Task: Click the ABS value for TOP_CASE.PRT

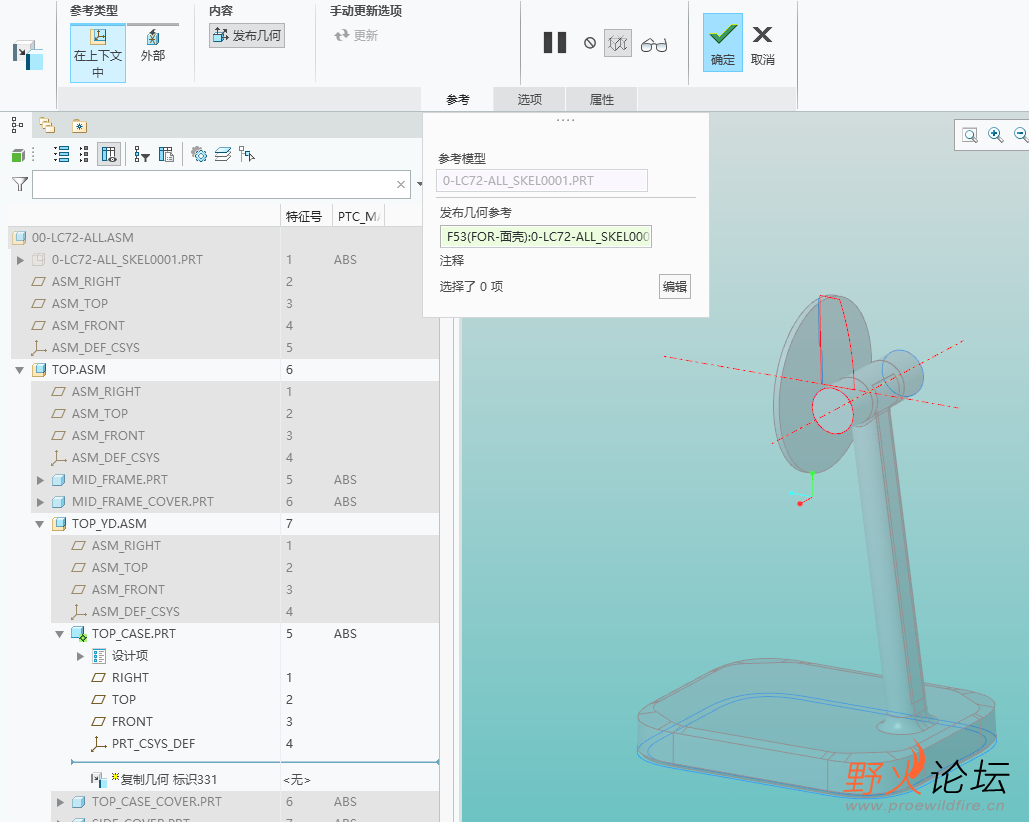Action: [345, 634]
